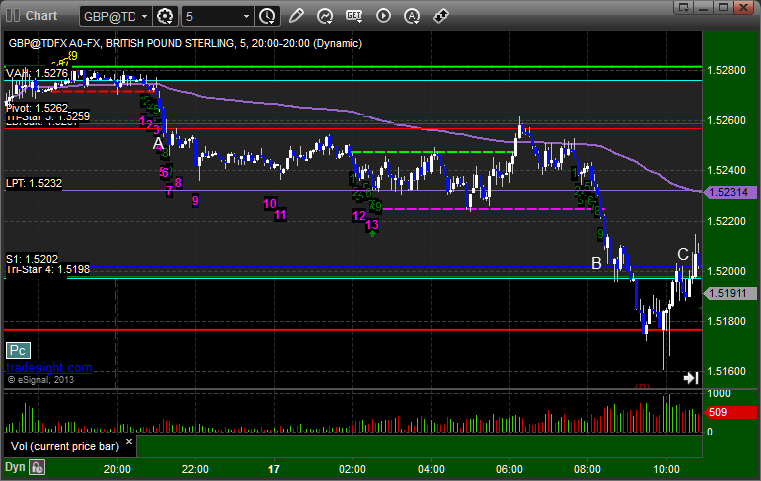Click the 17 date label on time axis
The width and height of the screenshot is (761, 481).
[x=274, y=469]
